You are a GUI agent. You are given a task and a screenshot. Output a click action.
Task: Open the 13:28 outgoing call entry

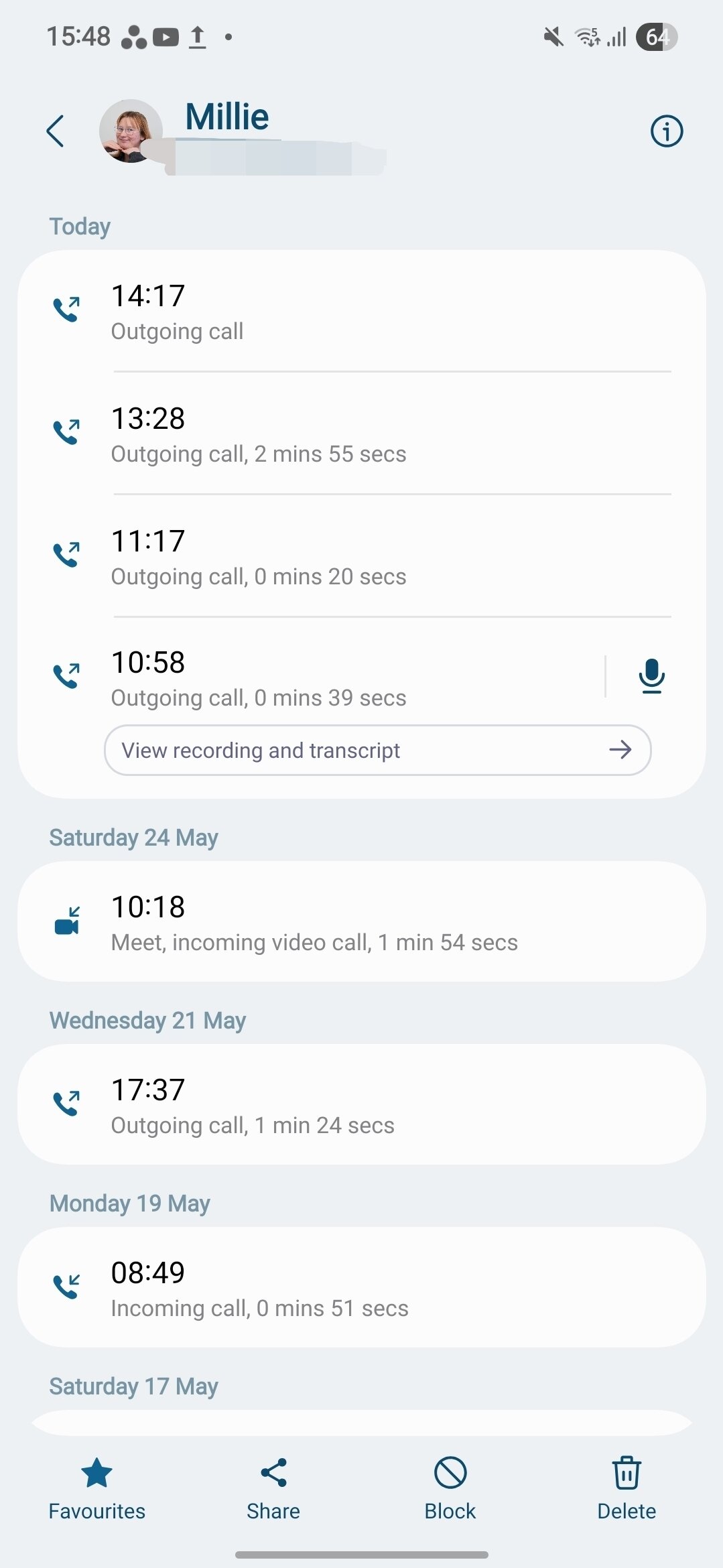[362, 434]
